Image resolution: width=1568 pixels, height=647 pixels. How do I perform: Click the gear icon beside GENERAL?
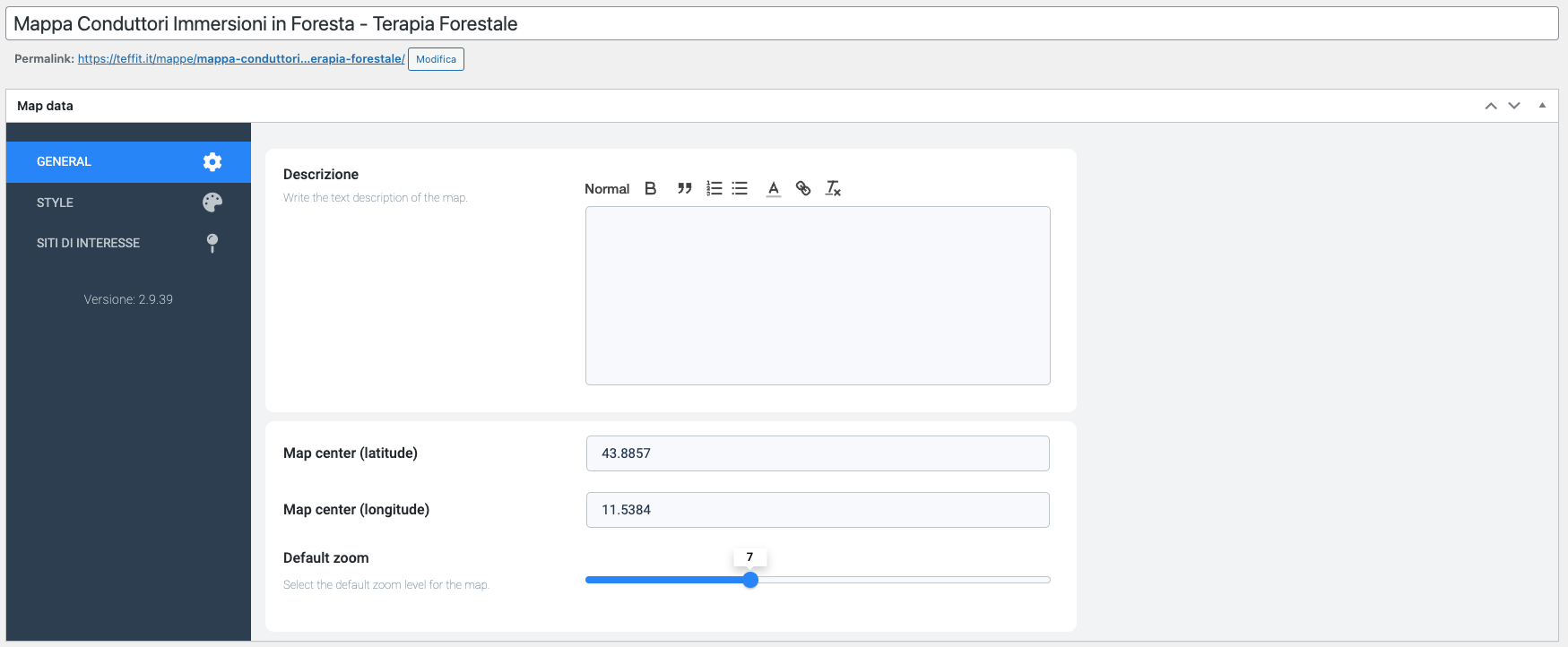(x=212, y=162)
